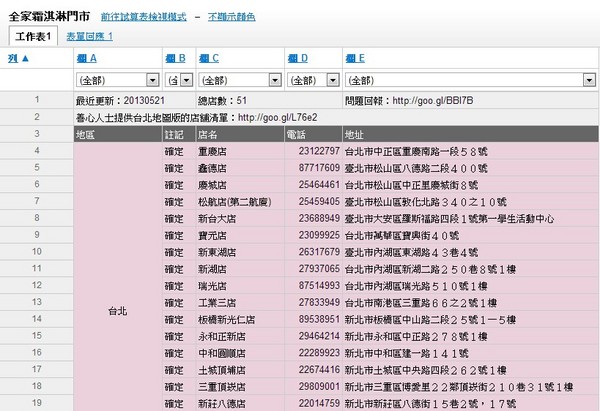Open the column E filter dropdown
Viewport: 600px width, 411px height.
pos(470,80)
